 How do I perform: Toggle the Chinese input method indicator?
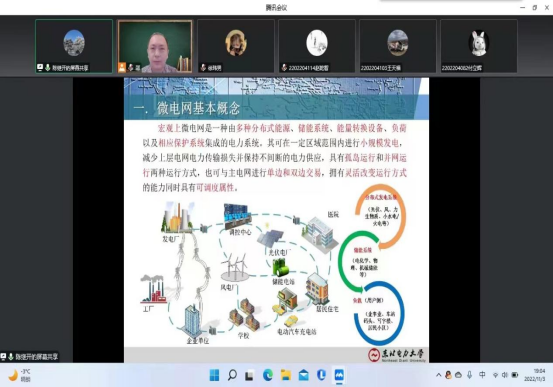click(482, 375)
